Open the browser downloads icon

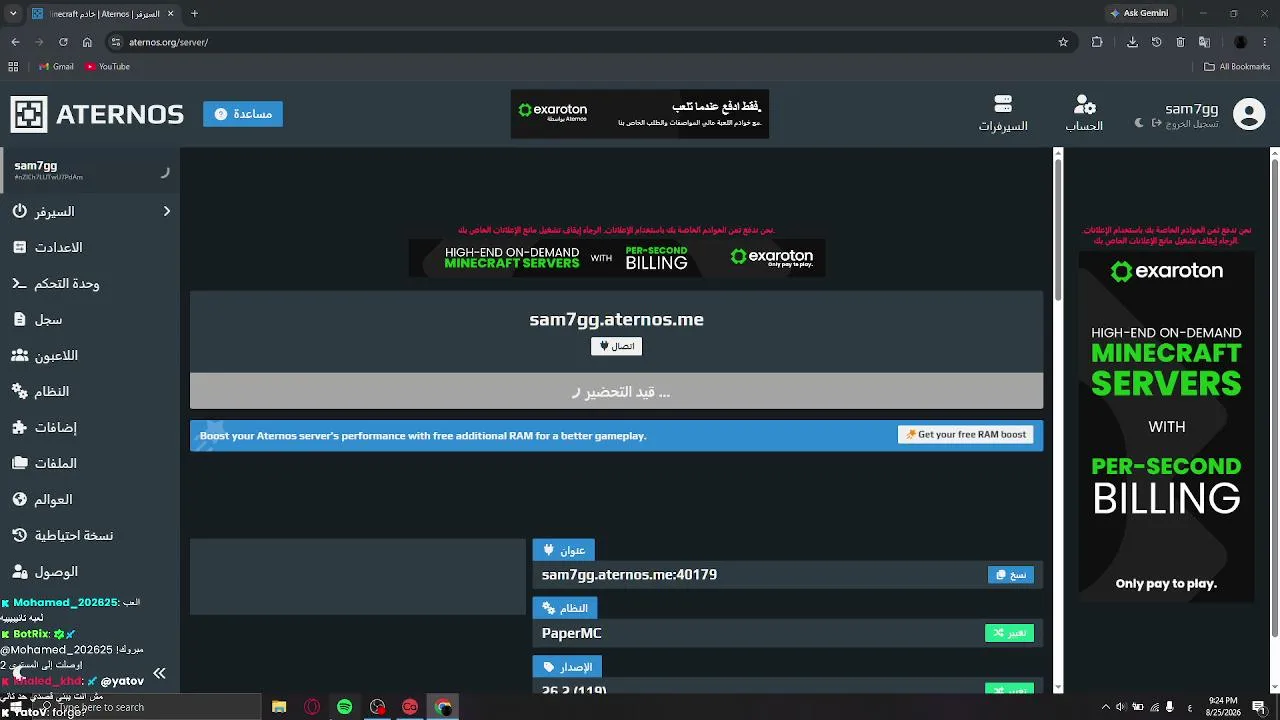click(x=1132, y=42)
